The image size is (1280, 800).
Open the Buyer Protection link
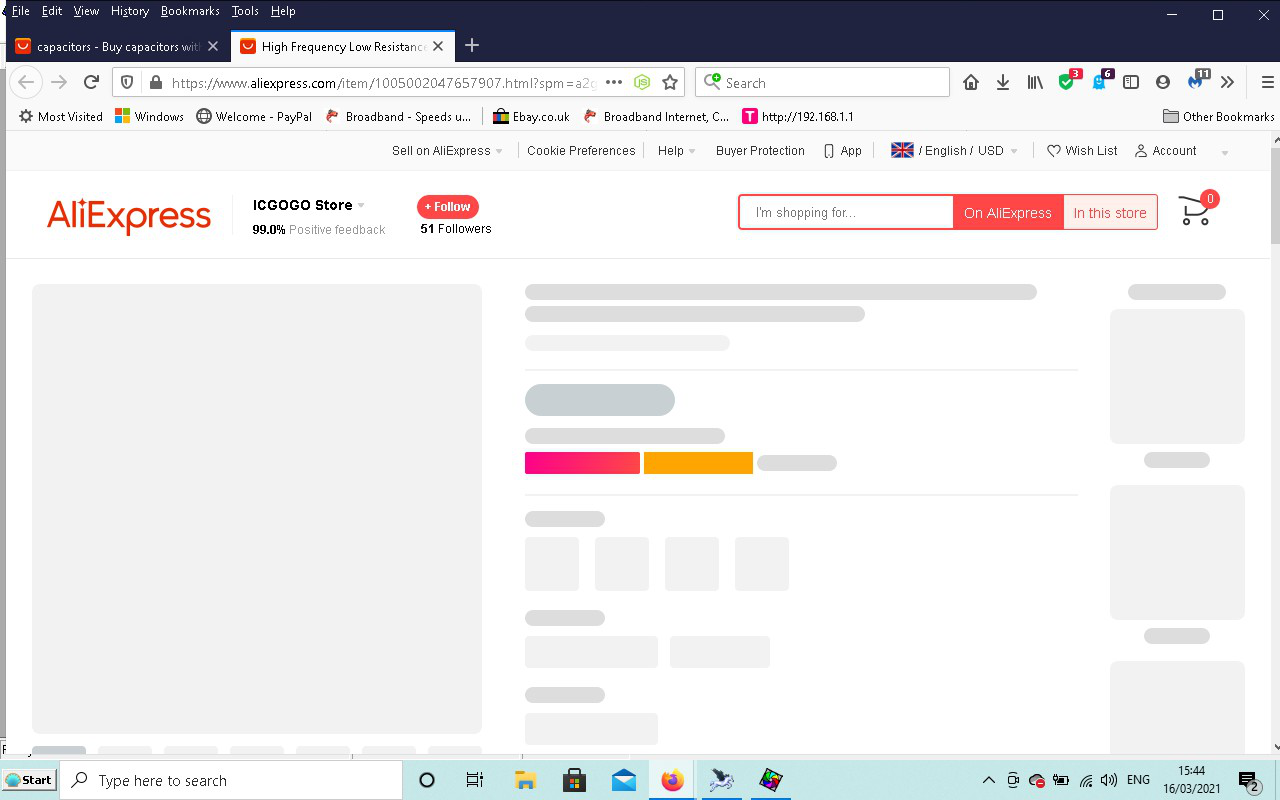760,151
